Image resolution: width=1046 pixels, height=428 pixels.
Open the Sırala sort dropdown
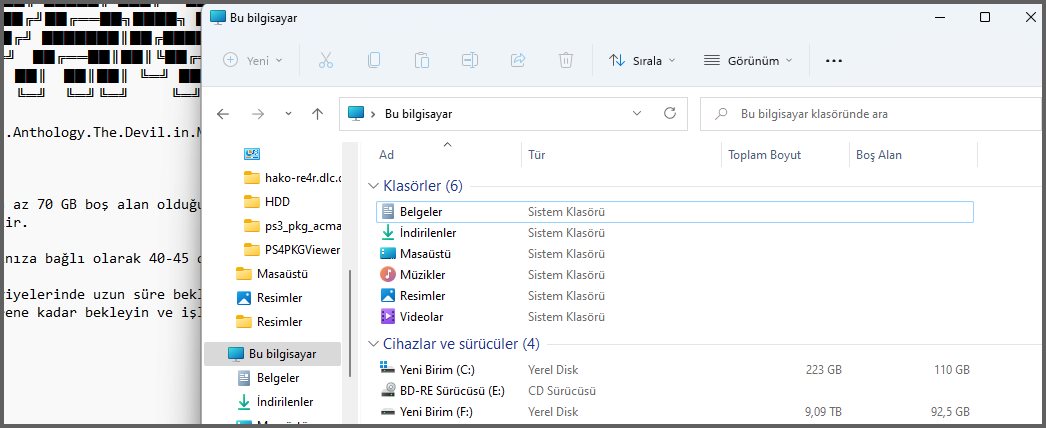click(642, 60)
